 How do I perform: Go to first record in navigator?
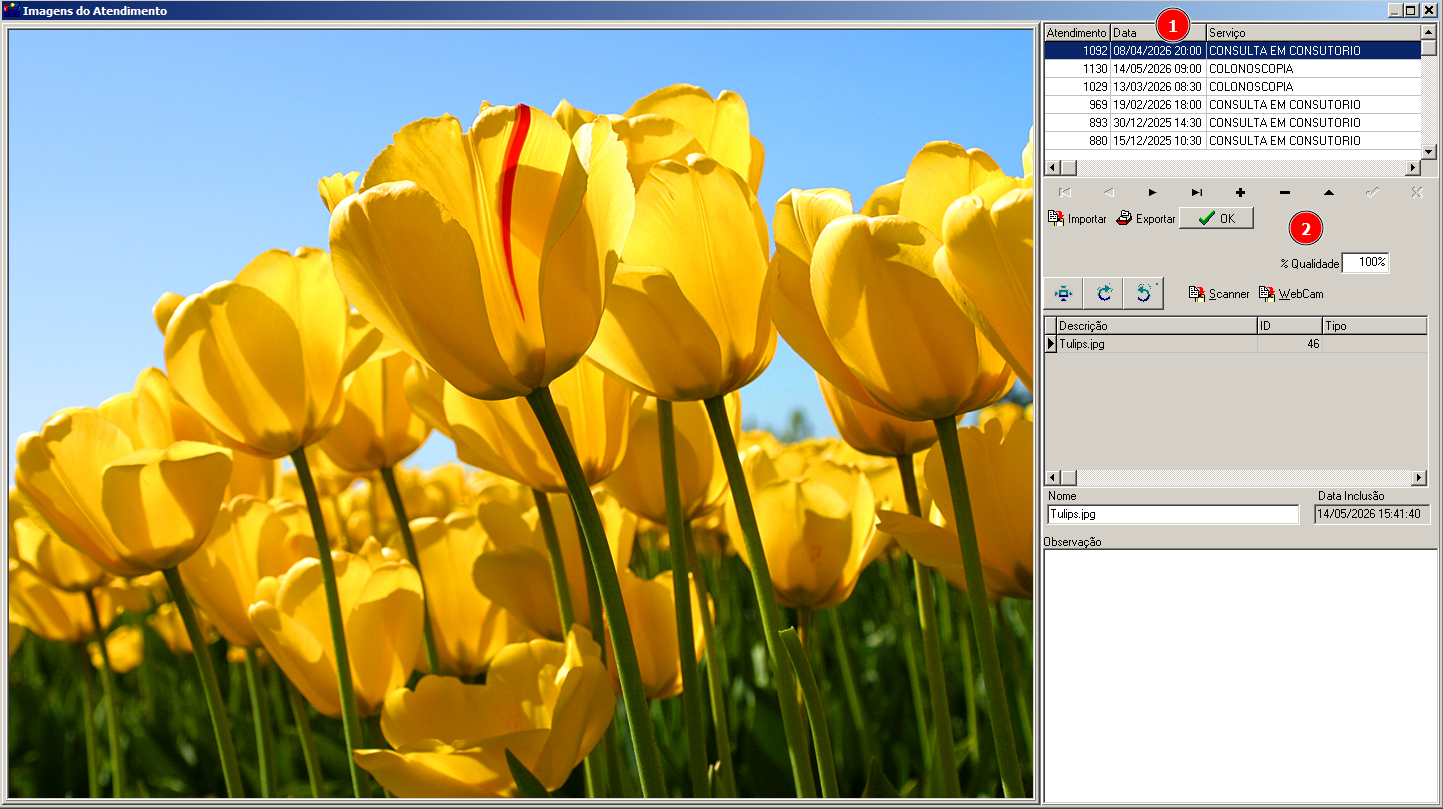(x=1065, y=192)
